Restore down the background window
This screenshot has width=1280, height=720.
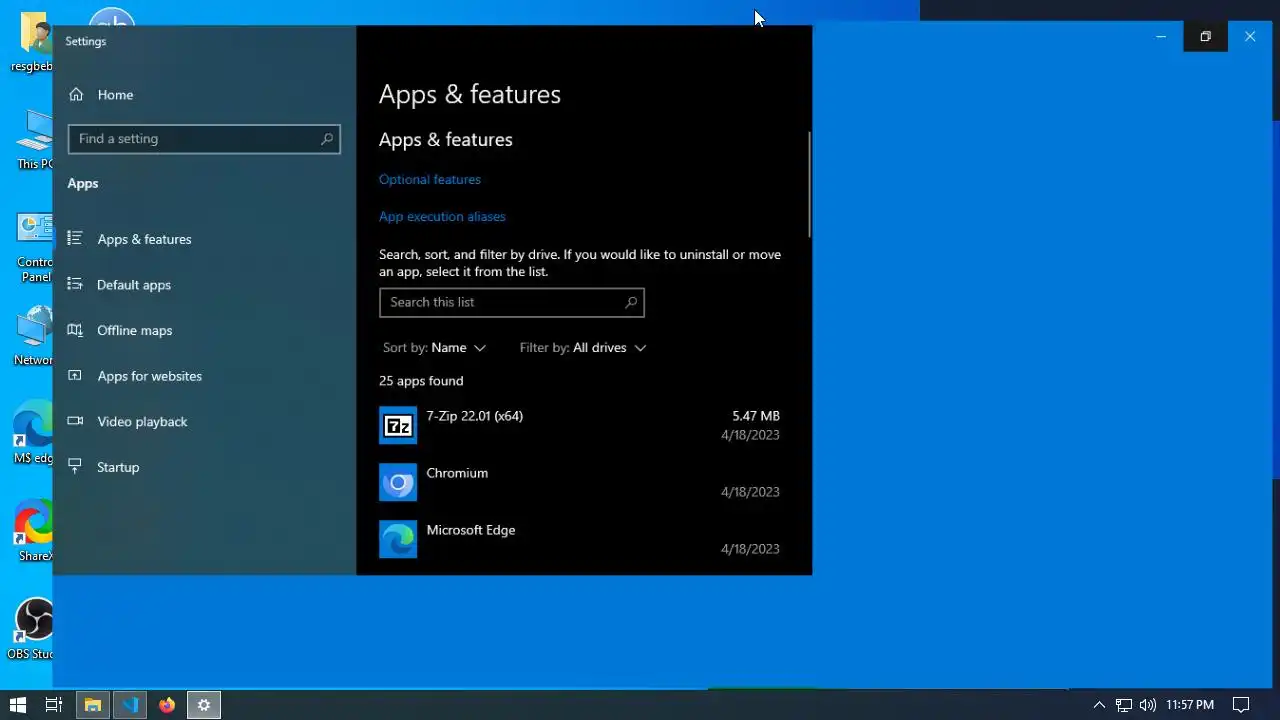coord(1205,37)
